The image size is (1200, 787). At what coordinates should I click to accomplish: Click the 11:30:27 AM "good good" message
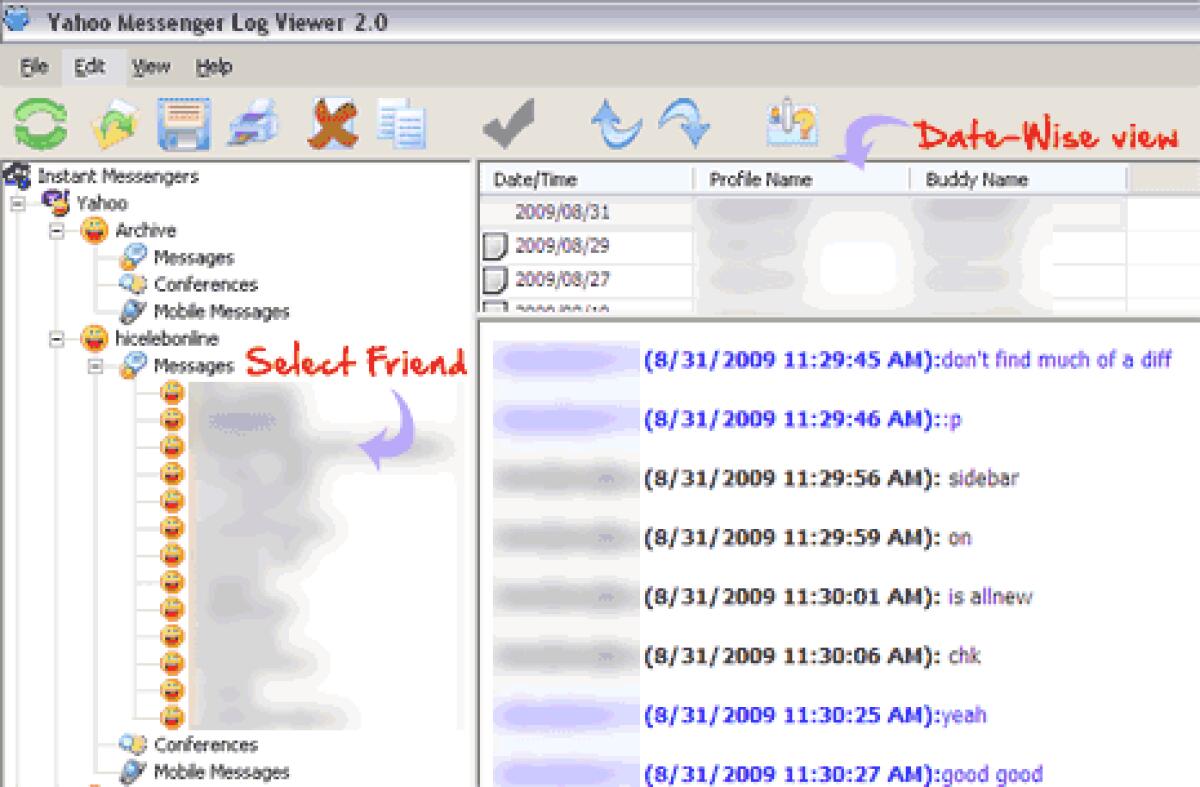(992, 774)
